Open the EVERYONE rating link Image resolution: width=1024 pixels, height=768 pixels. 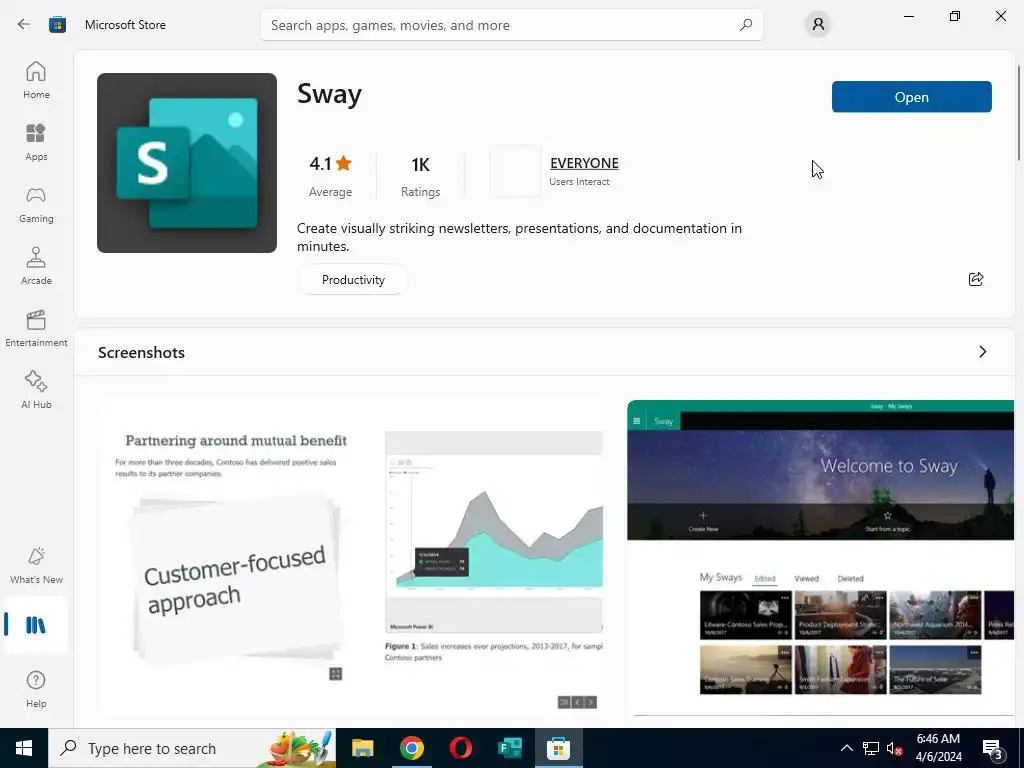(584, 163)
